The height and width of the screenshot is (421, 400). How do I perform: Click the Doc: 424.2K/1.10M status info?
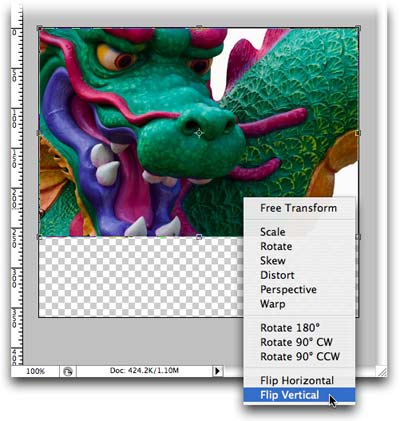click(144, 370)
